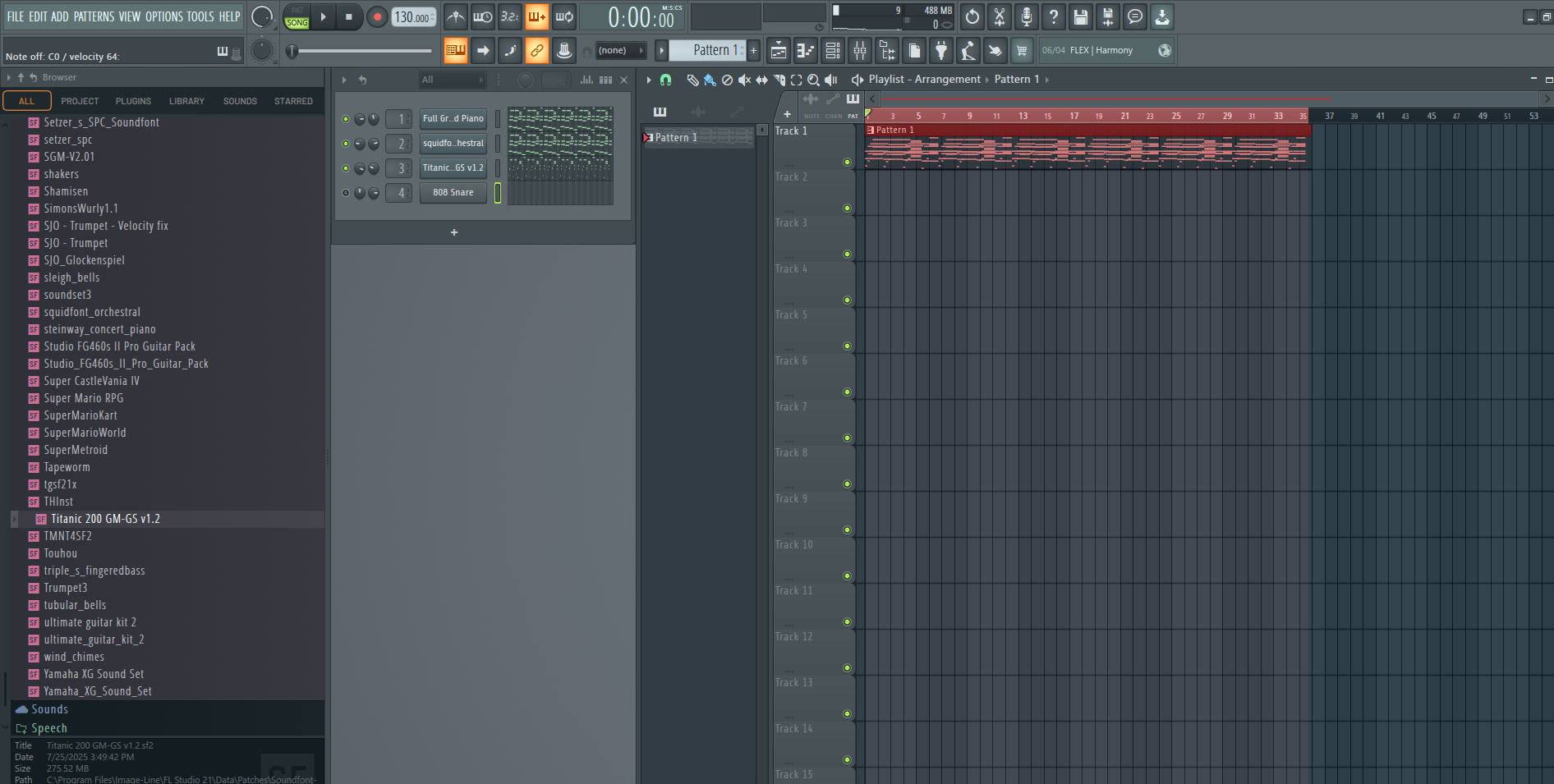Open the TOOLS menu
Image resolution: width=1554 pixels, height=784 pixels.
tap(200, 16)
